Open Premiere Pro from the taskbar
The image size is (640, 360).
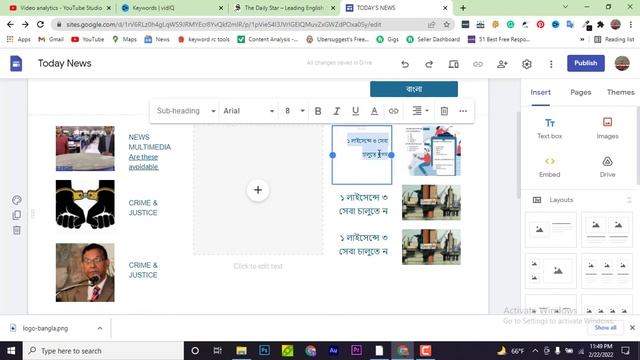[356, 351]
